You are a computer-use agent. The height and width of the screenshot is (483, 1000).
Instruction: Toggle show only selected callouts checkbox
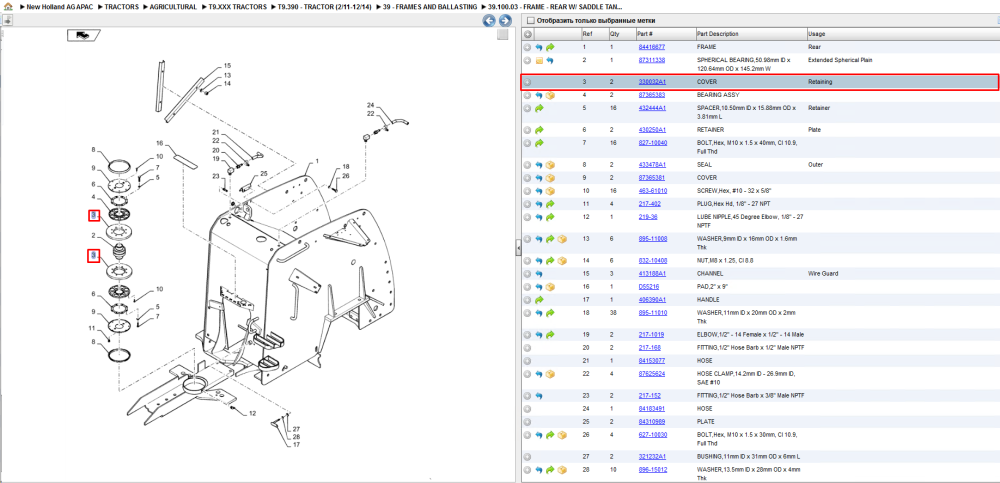click(x=529, y=20)
